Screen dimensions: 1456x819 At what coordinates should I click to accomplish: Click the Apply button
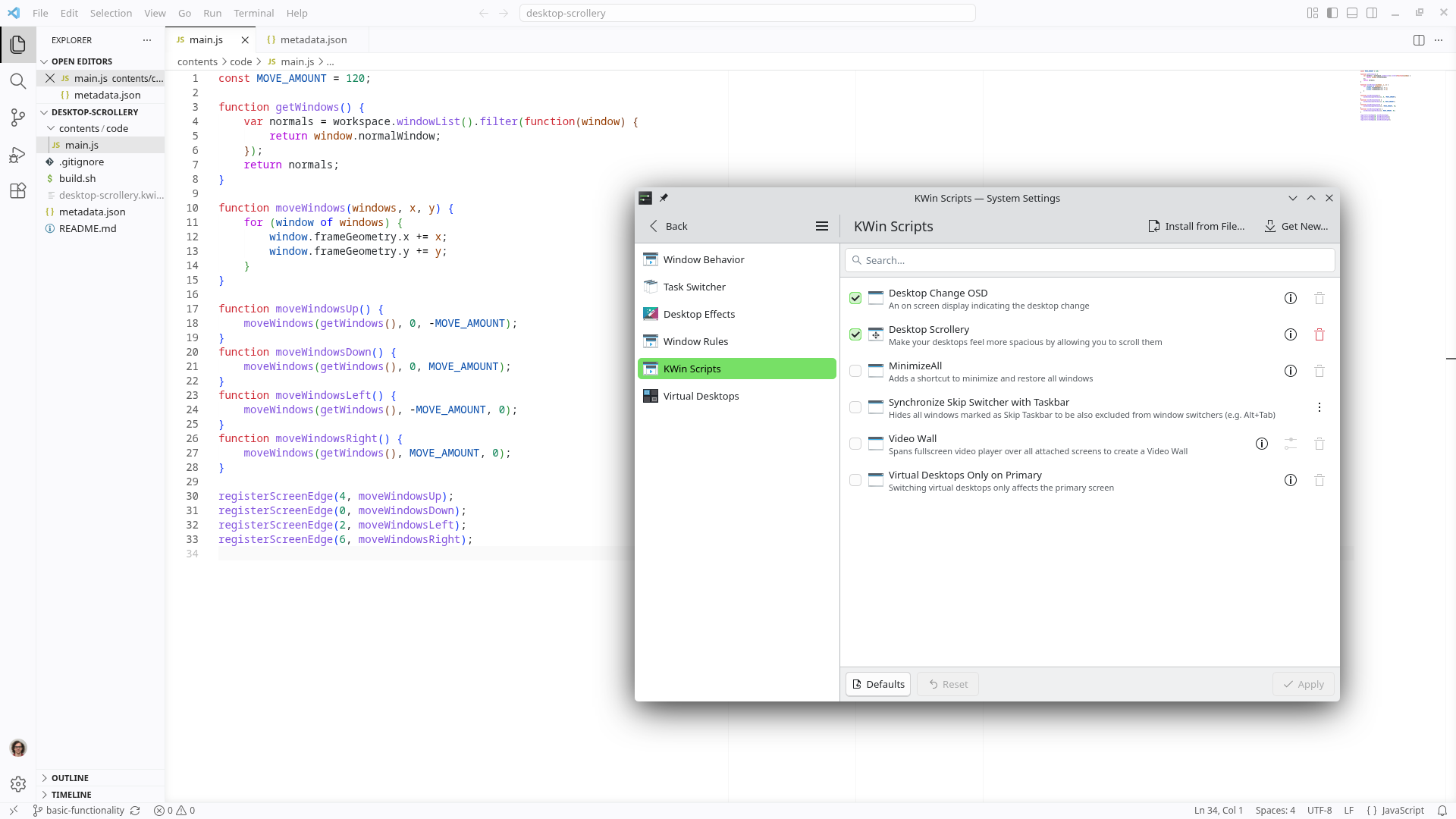coord(1304,684)
